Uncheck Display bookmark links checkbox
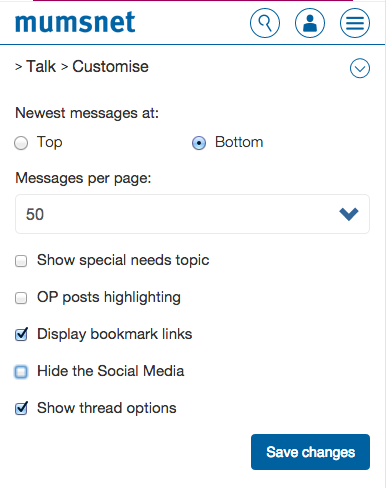 click(x=21, y=334)
